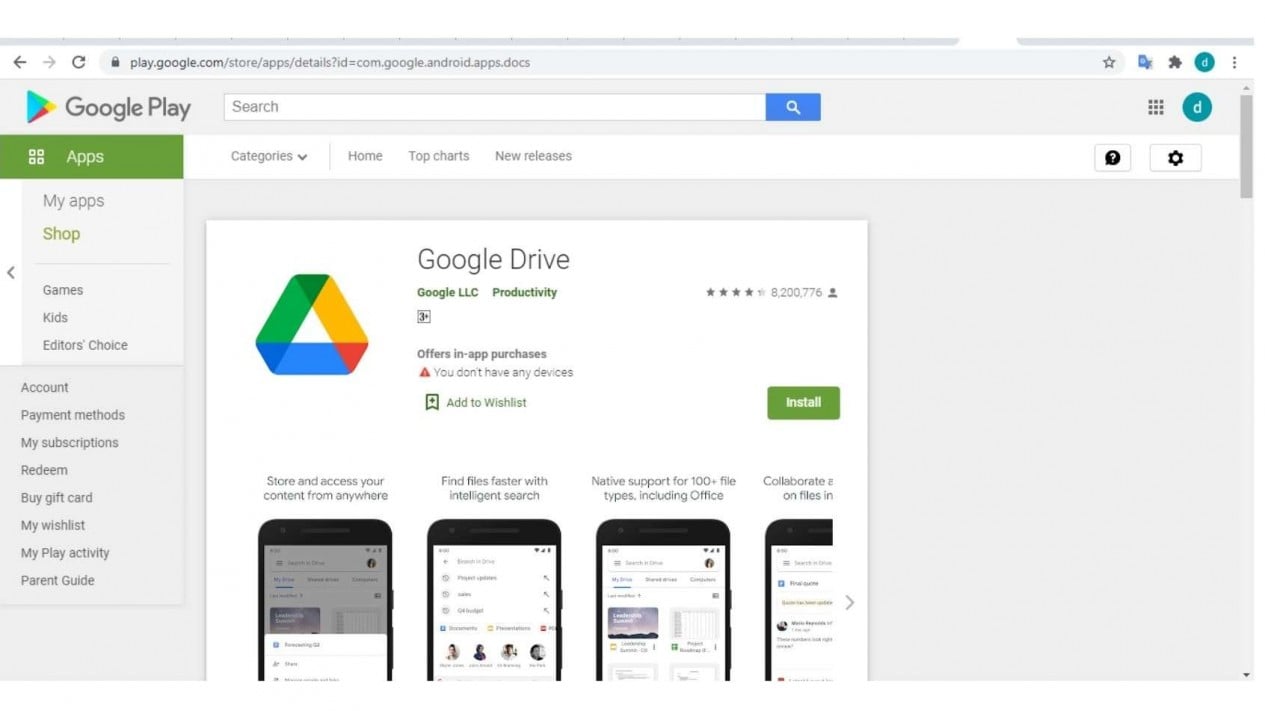Click the 3+ content rating badge

click(x=424, y=317)
